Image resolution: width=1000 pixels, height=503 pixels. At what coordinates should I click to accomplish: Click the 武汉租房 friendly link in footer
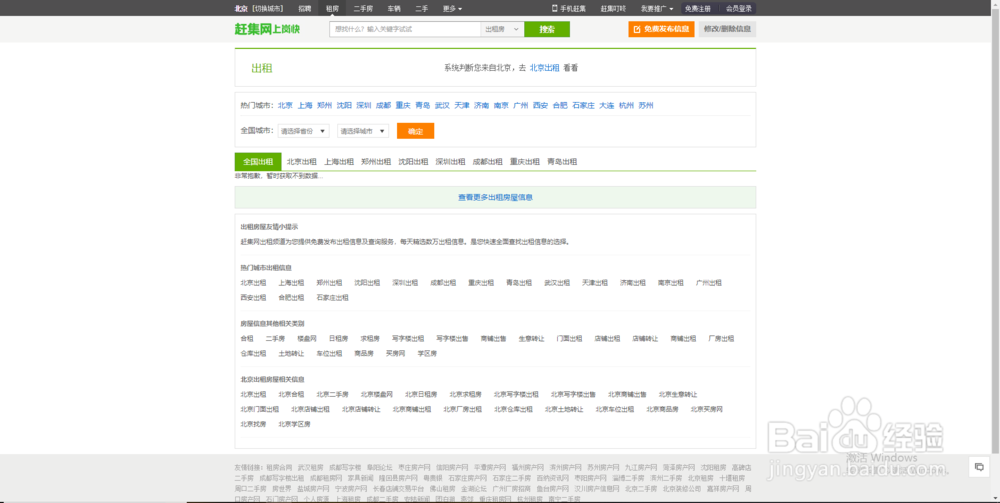pyautogui.click(x=311, y=467)
